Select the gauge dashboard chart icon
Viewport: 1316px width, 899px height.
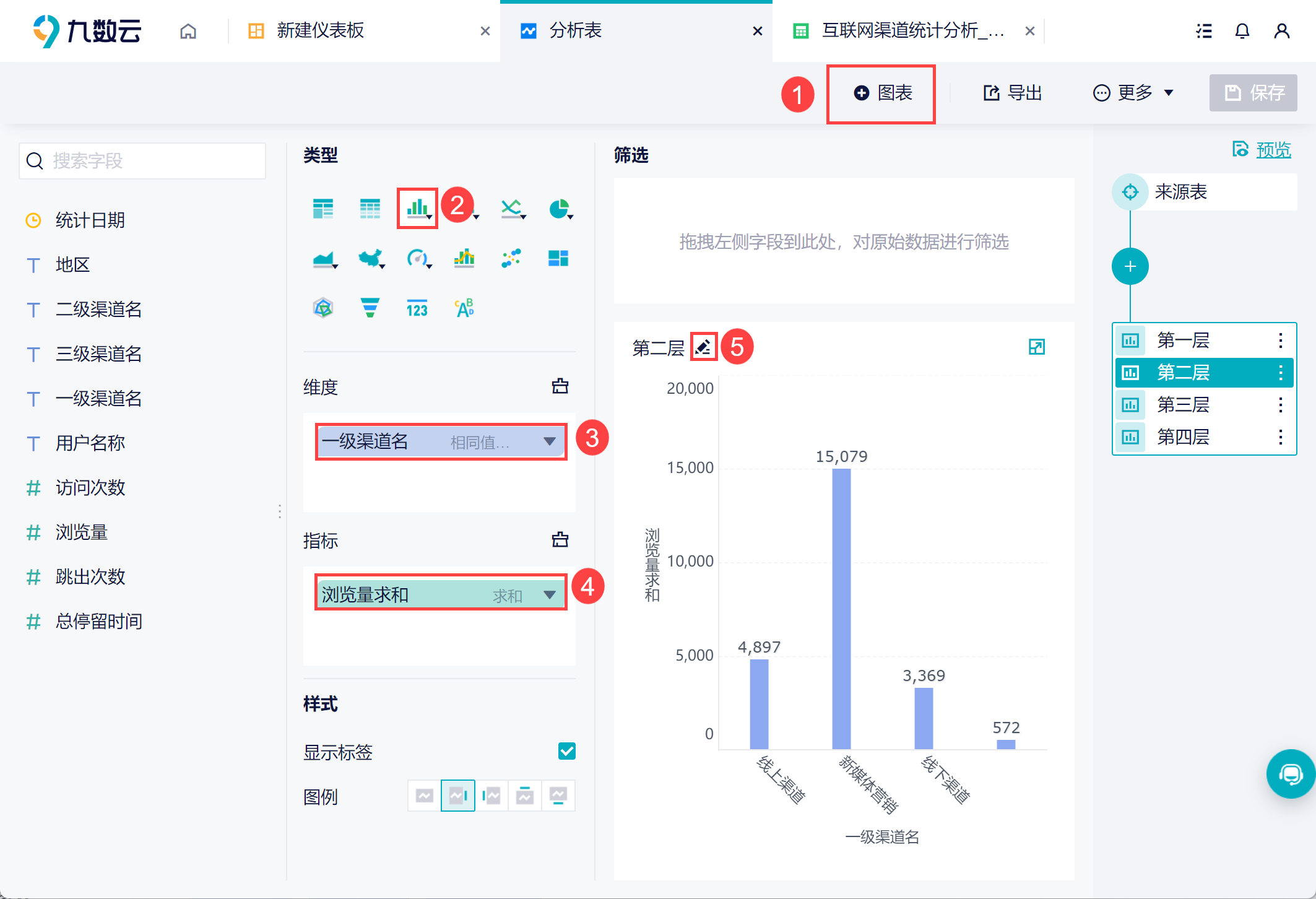click(x=417, y=258)
